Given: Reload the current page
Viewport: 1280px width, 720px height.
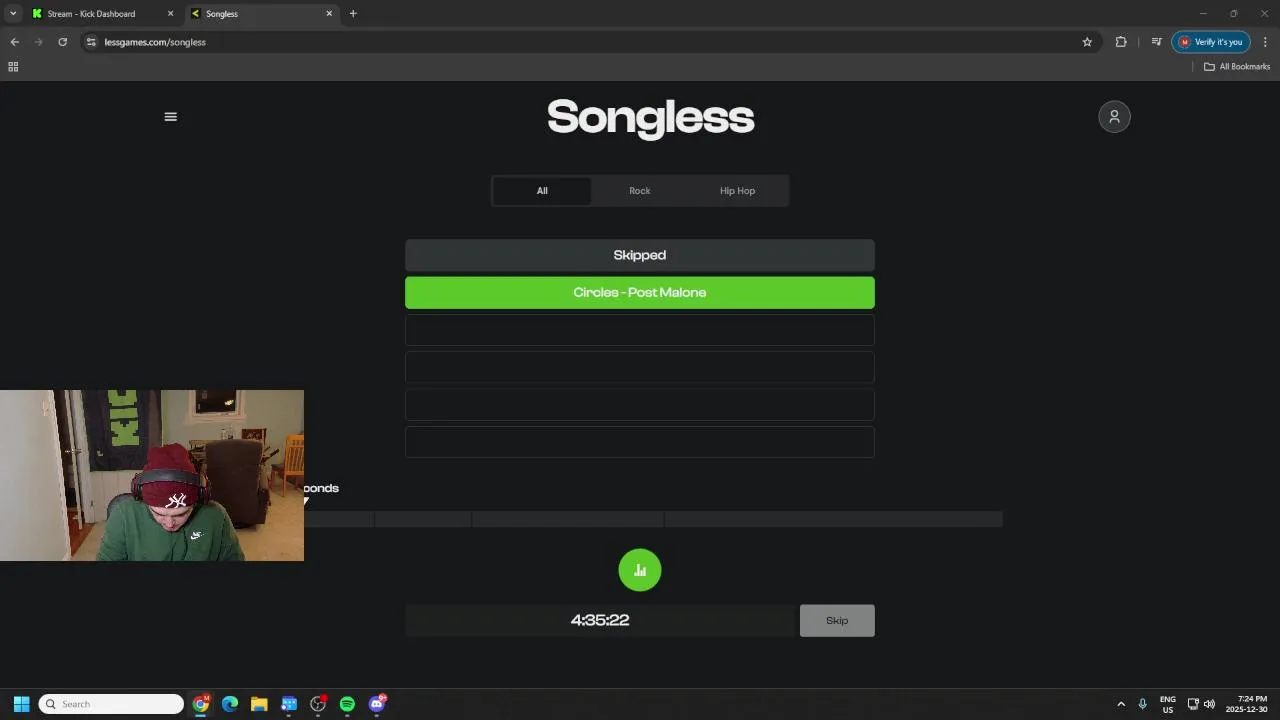Looking at the screenshot, I should [62, 42].
